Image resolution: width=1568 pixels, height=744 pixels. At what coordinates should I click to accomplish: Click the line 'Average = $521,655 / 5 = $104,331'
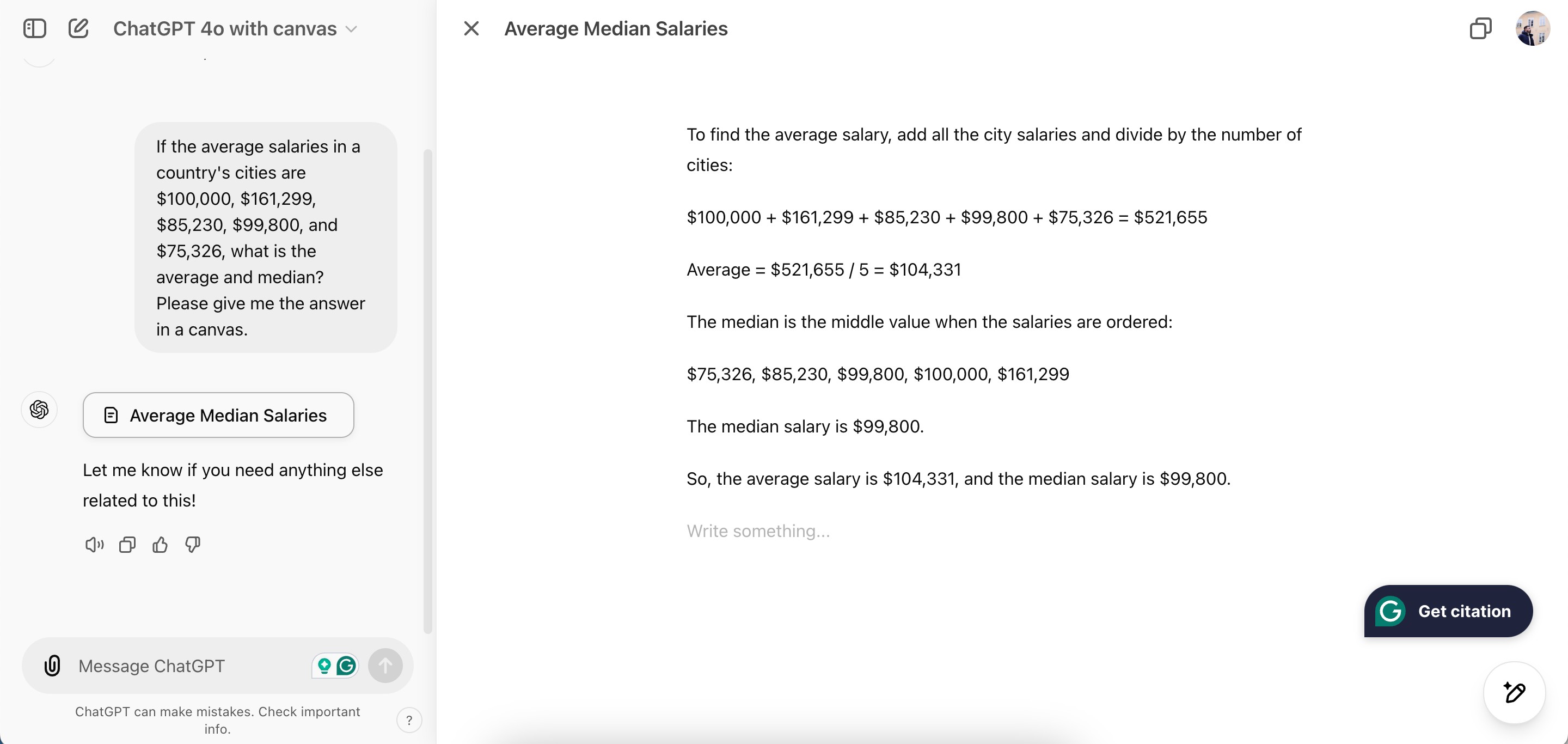pyautogui.click(x=824, y=269)
